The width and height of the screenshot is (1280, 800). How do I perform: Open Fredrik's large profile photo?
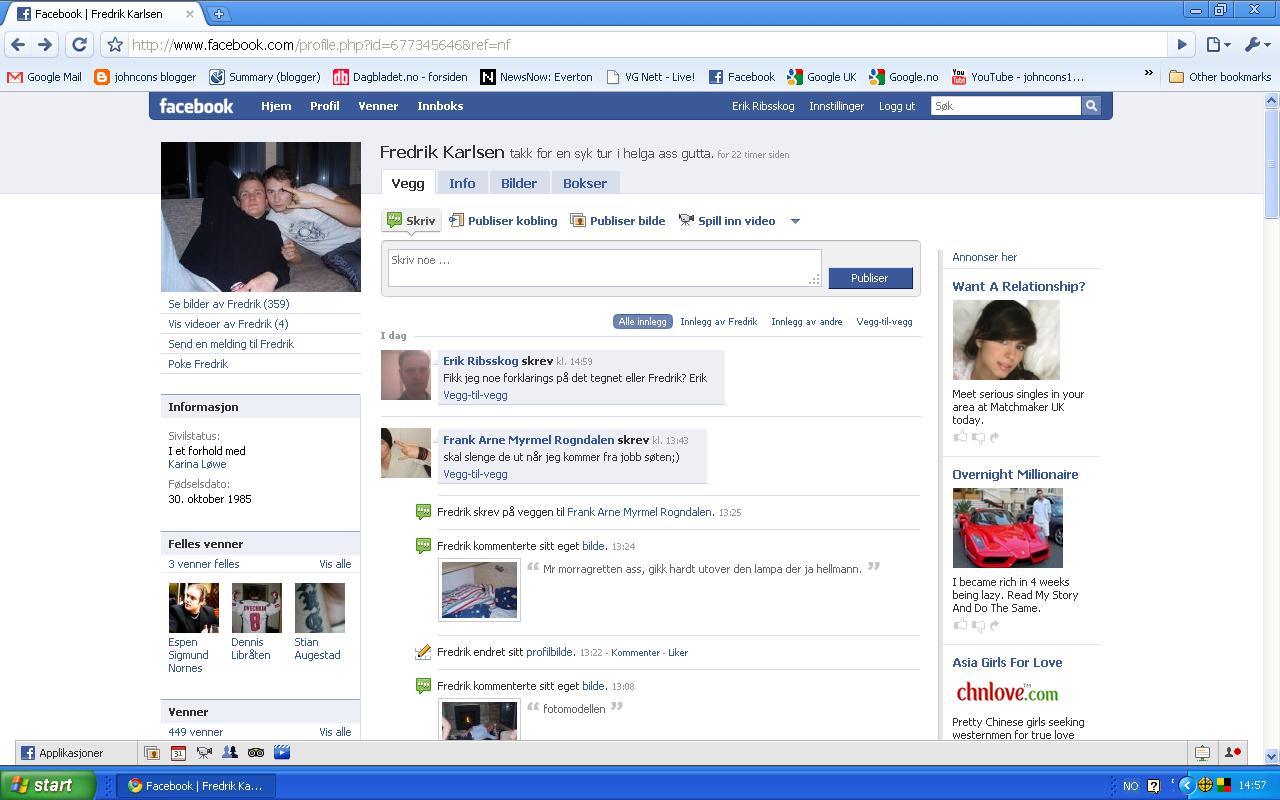261,216
